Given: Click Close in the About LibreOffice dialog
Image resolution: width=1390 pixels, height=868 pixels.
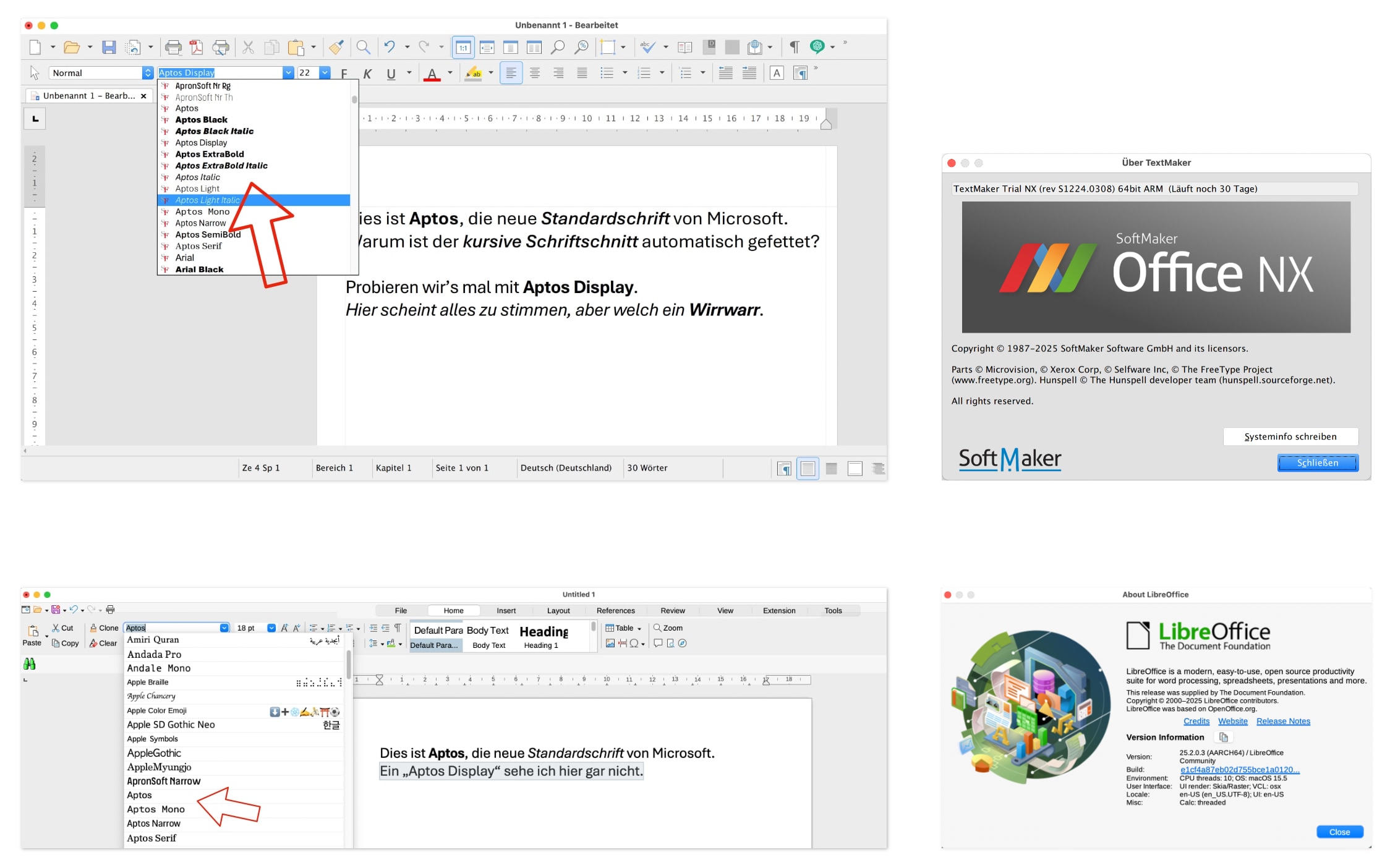Looking at the screenshot, I should [1339, 832].
